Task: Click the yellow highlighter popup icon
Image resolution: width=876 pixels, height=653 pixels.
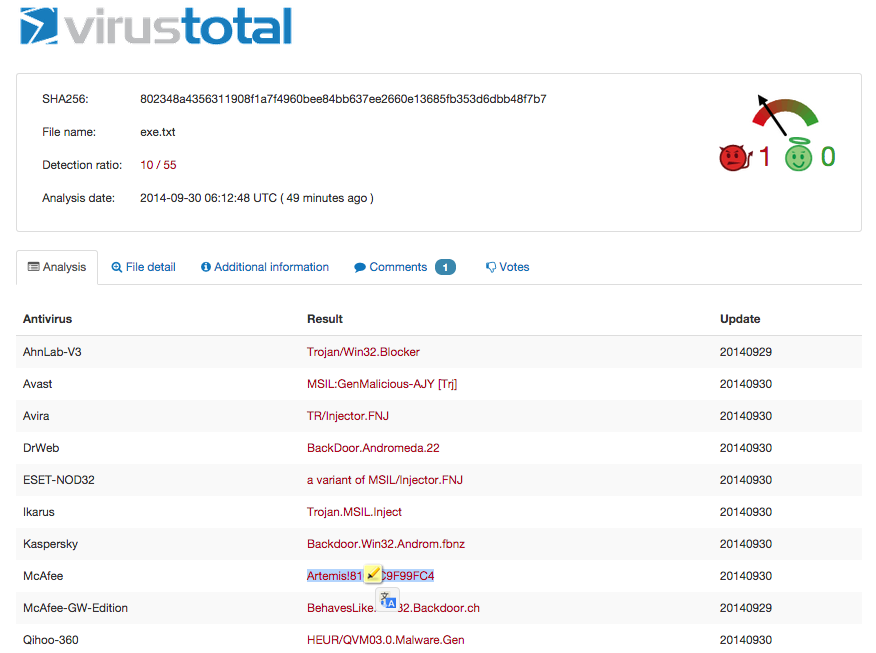Action: tap(373, 574)
